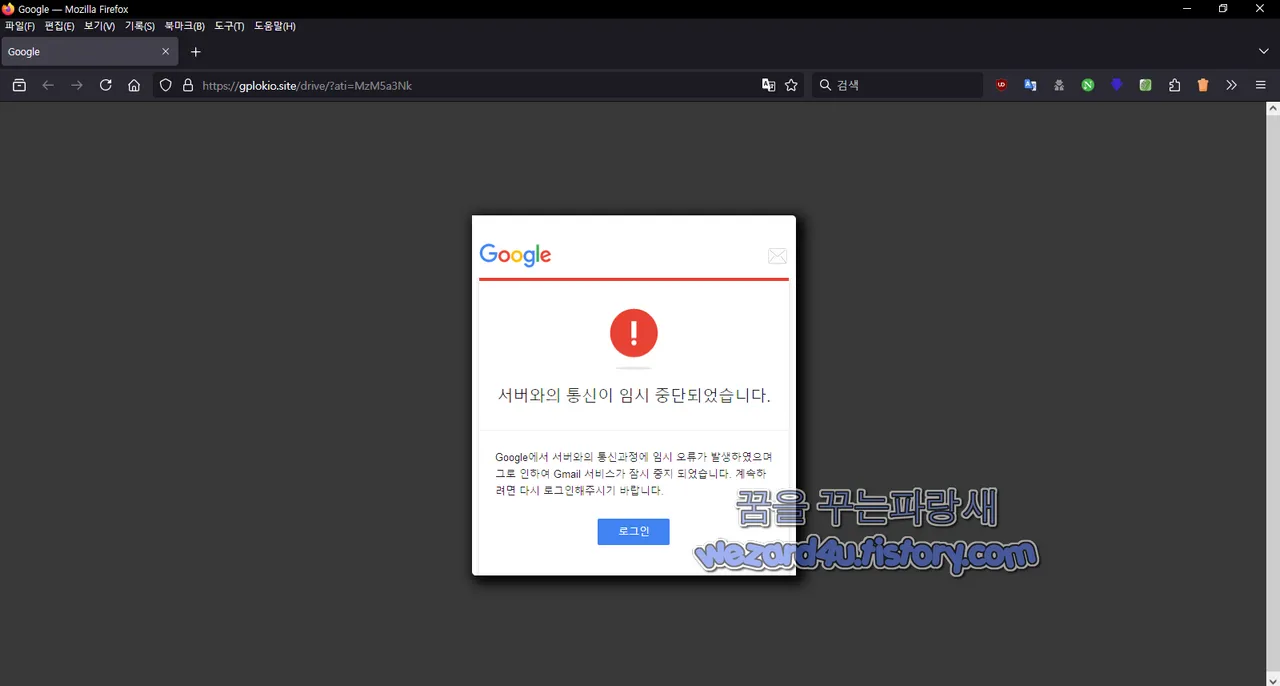This screenshot has width=1280, height=686.
Task: Open the blue Google Translate extension
Action: click(1030, 86)
